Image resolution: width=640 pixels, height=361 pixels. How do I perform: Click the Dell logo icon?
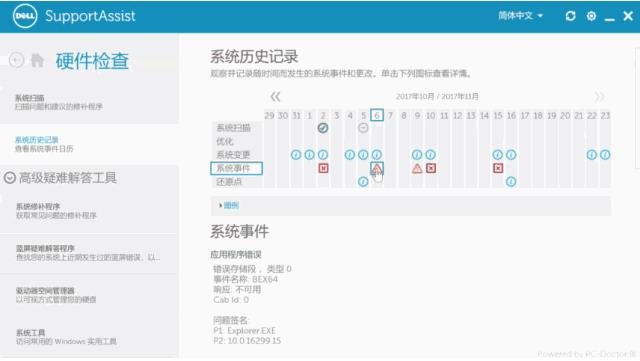[24, 16]
